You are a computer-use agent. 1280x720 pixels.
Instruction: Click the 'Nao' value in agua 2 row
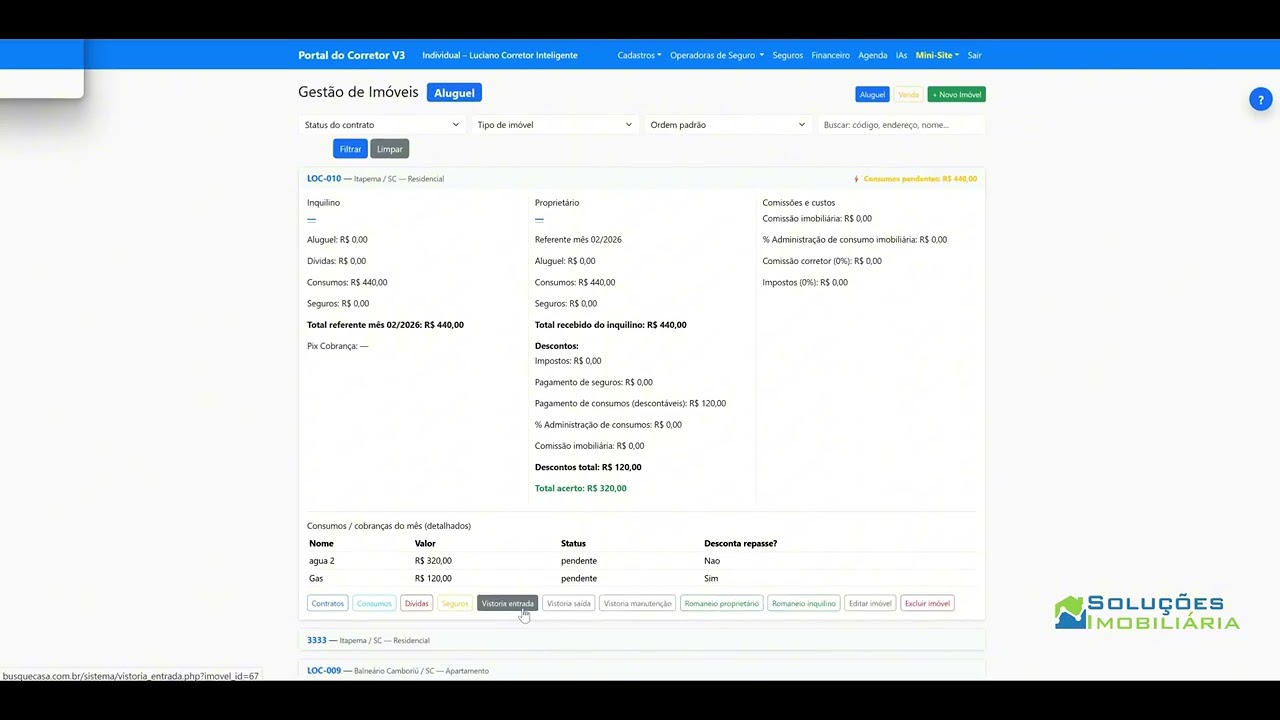tap(711, 561)
